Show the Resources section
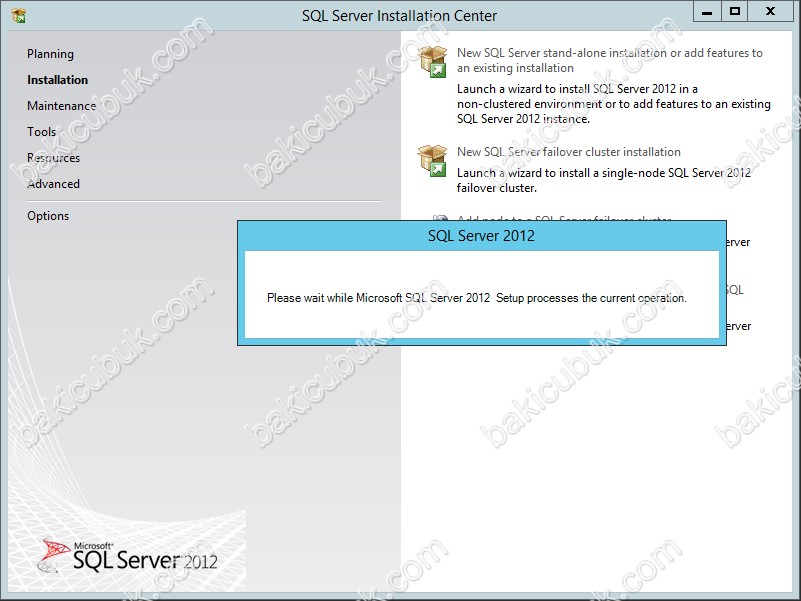 click(53, 158)
